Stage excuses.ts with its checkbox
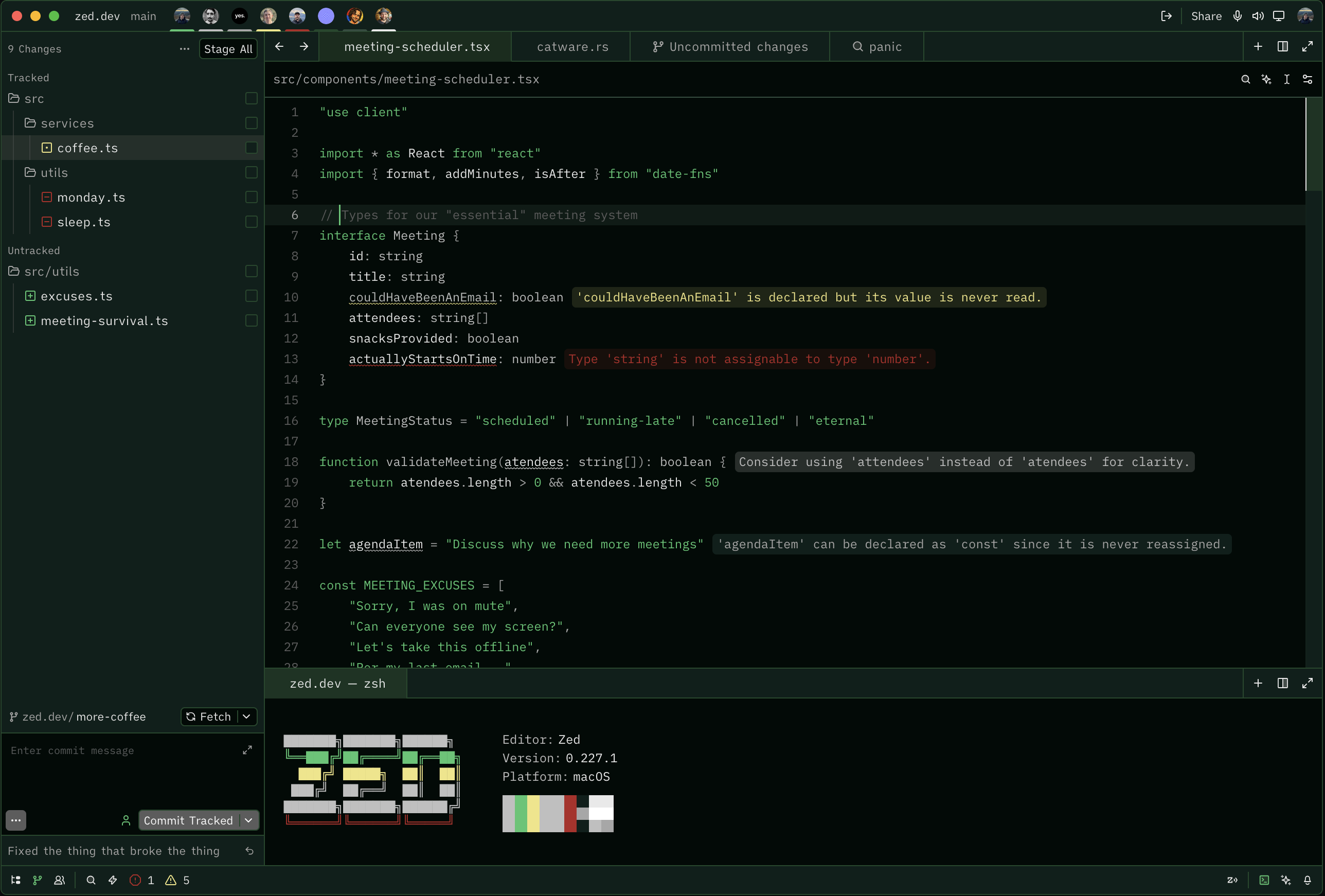1325x896 pixels. (x=252, y=296)
